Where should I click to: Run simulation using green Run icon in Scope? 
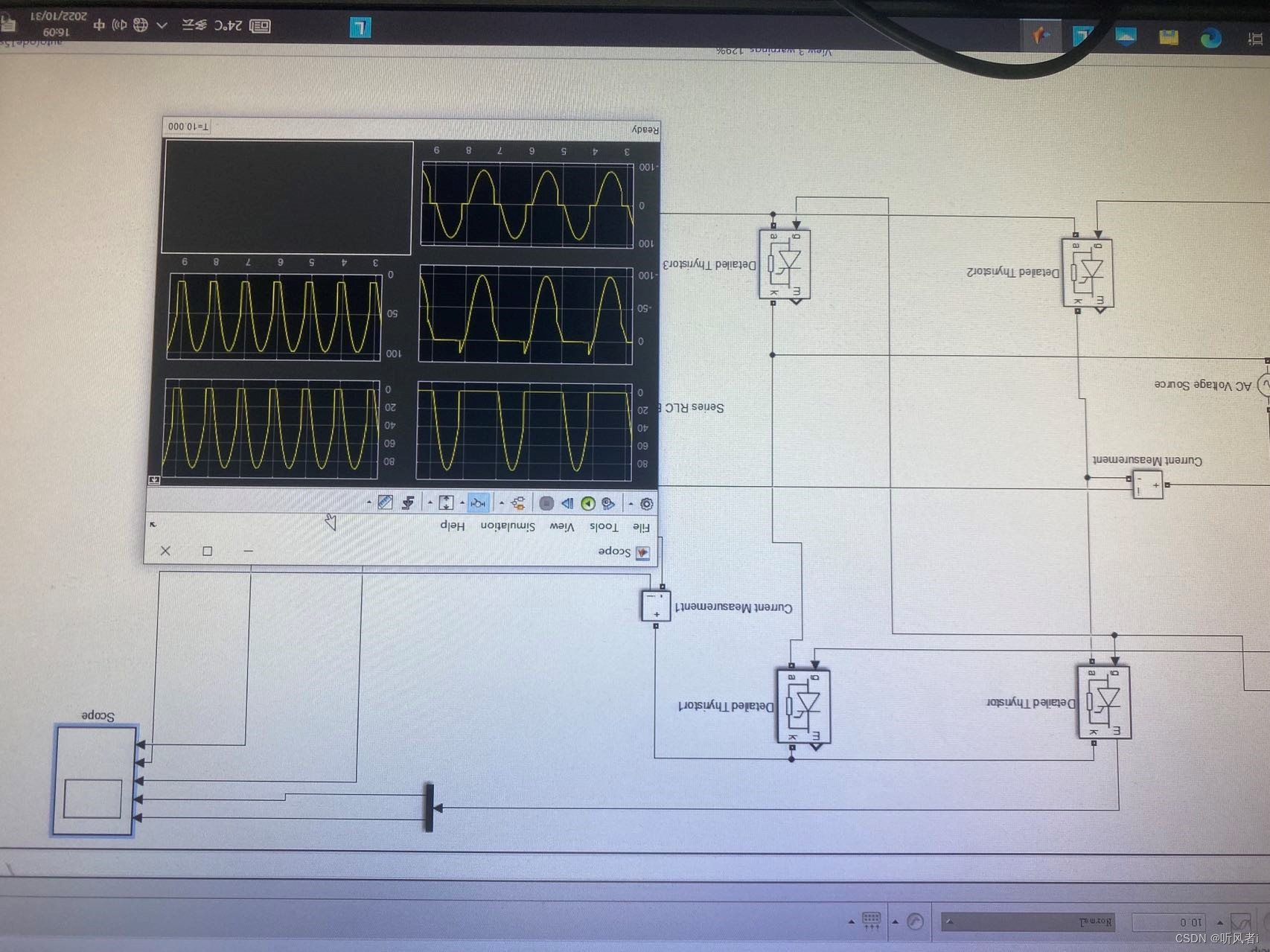(x=588, y=504)
